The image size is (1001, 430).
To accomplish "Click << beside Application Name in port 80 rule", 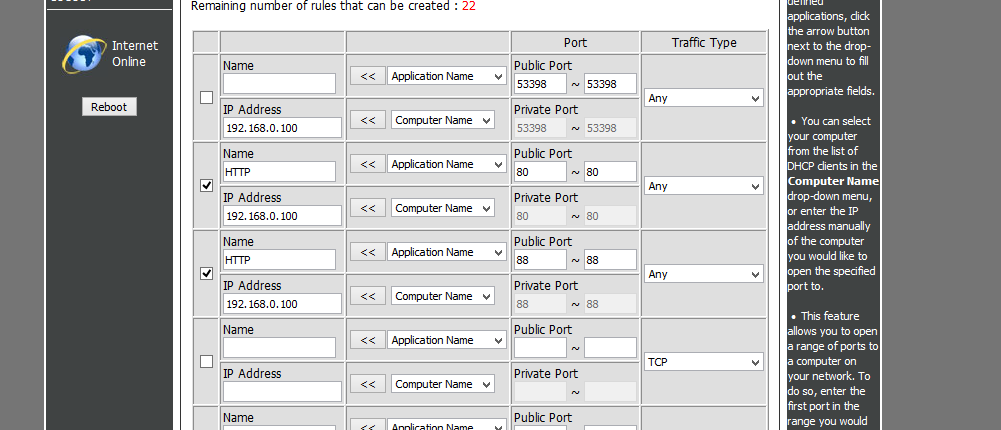I will pos(368,164).
